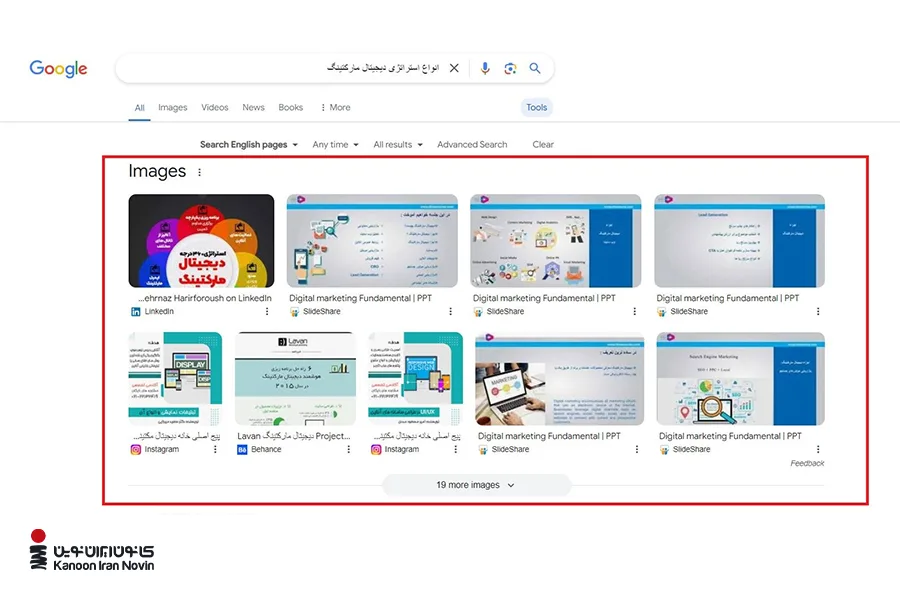Open the Instagram thumbnail labeled UI/UX

(416, 378)
